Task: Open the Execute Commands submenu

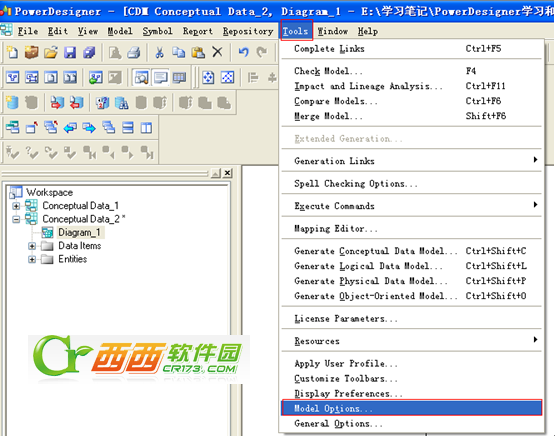Action: click(411, 206)
